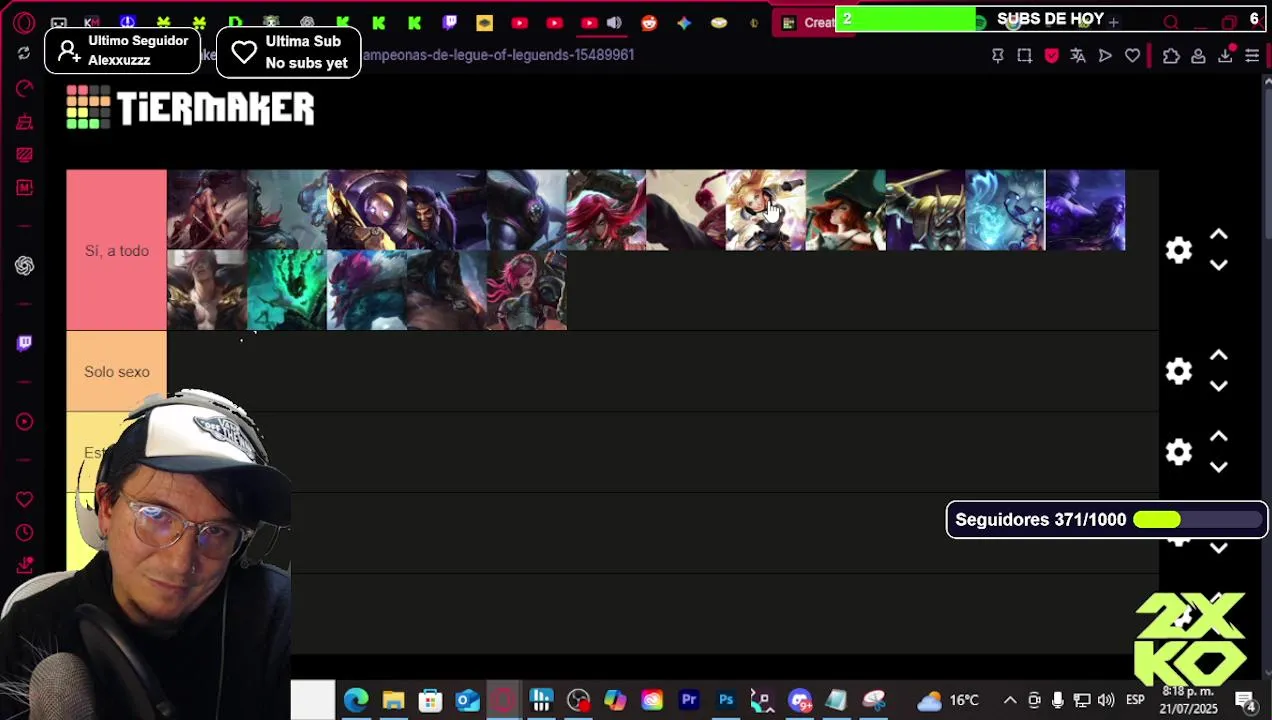Open Microsoft Edge from taskbar
The width and height of the screenshot is (1272, 720).
pyautogui.click(x=356, y=700)
